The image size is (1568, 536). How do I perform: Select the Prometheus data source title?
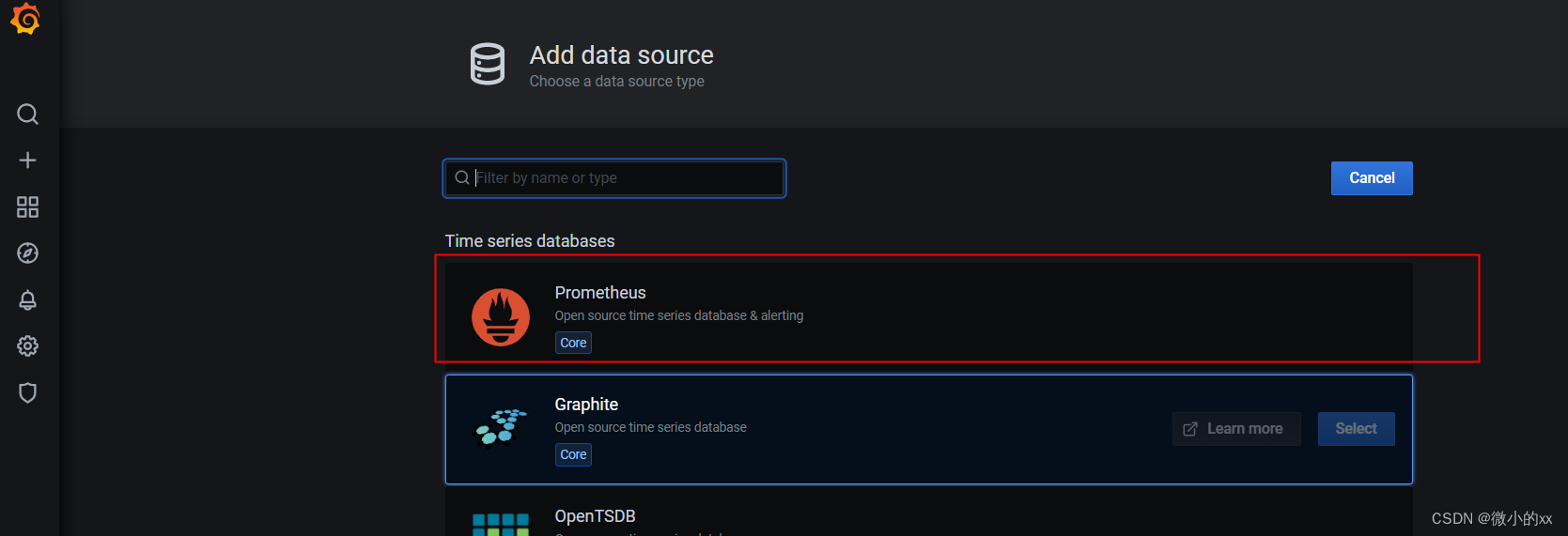(600, 293)
